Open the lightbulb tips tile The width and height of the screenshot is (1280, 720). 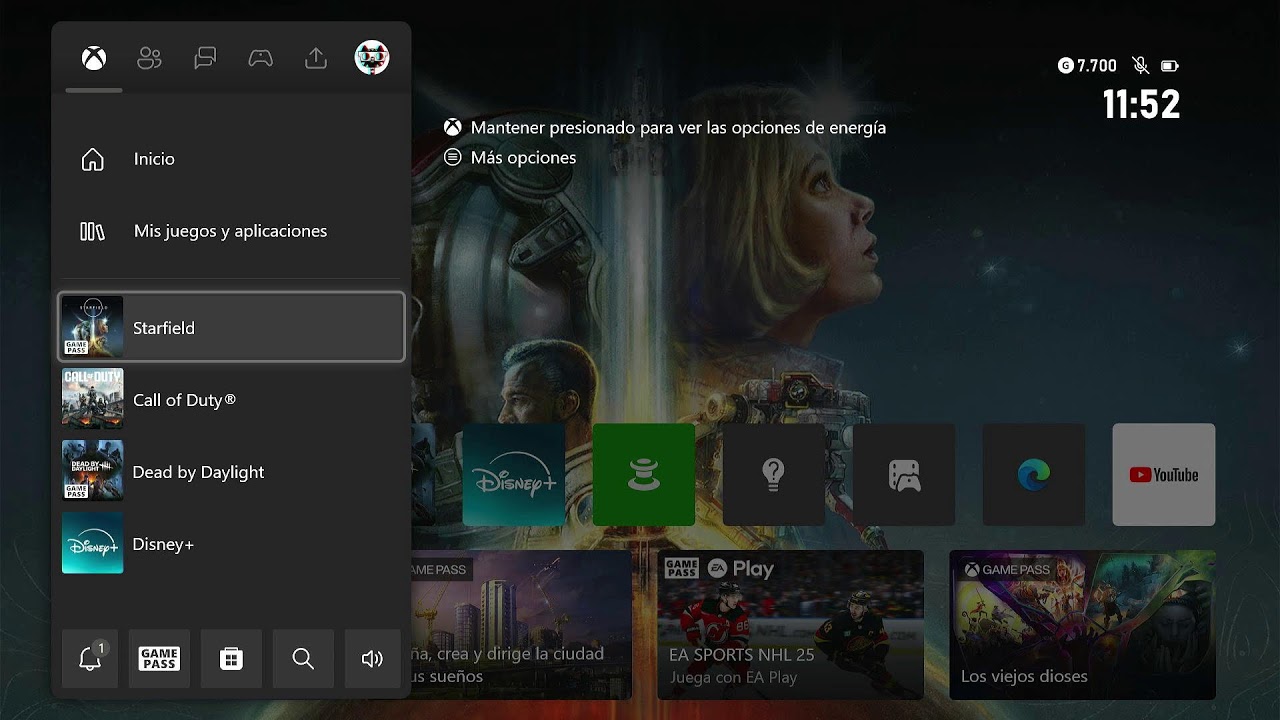pos(774,475)
